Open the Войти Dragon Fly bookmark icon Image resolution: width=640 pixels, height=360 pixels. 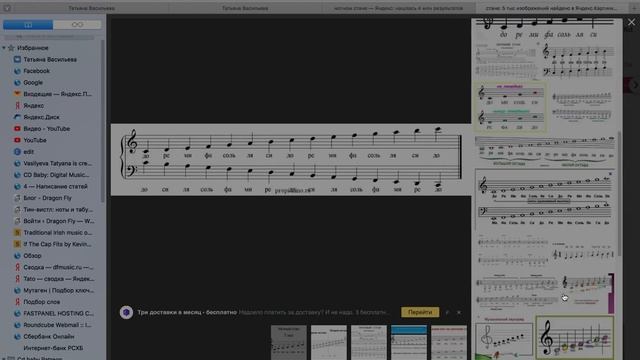click(x=17, y=221)
